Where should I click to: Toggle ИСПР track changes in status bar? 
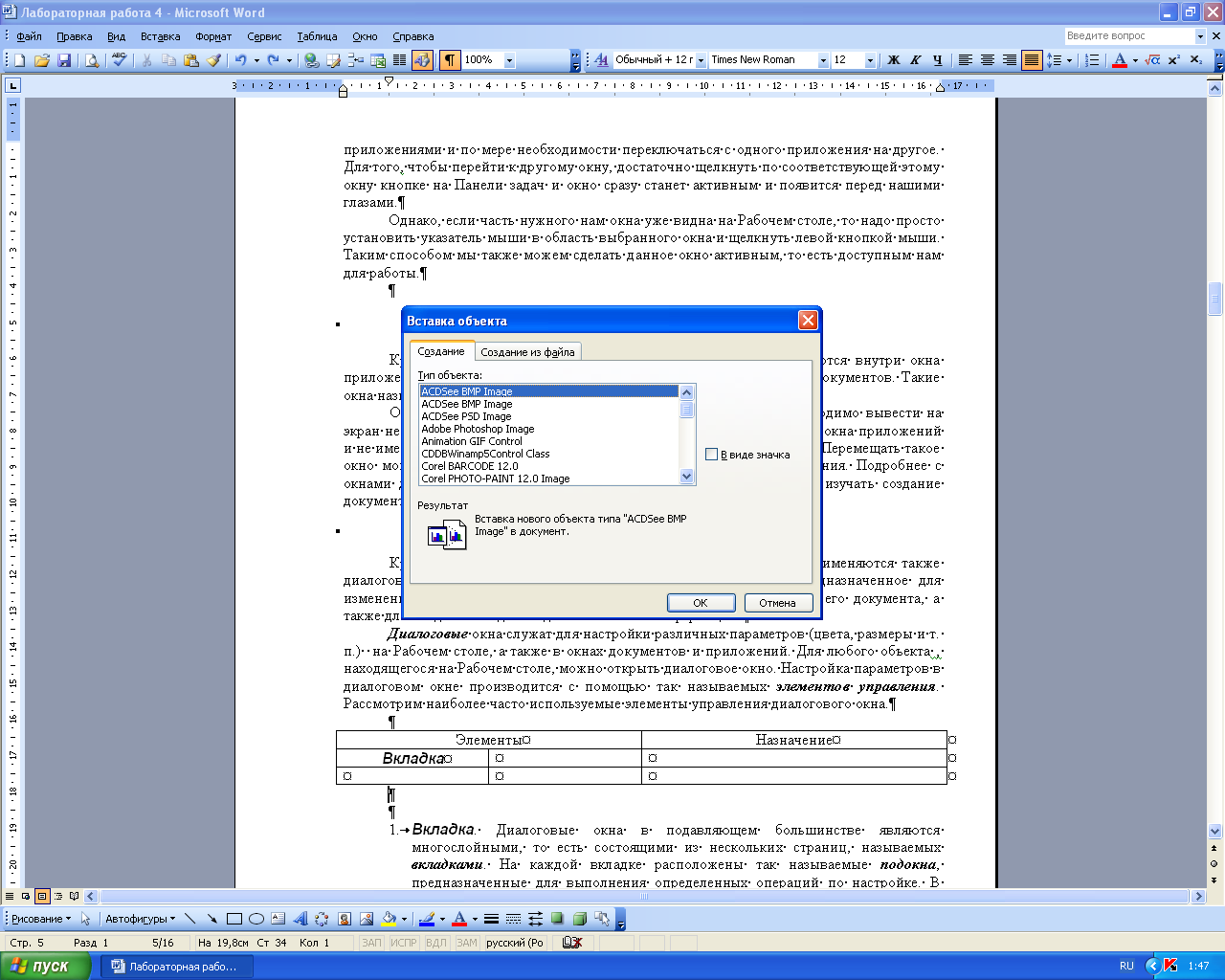coord(404,943)
